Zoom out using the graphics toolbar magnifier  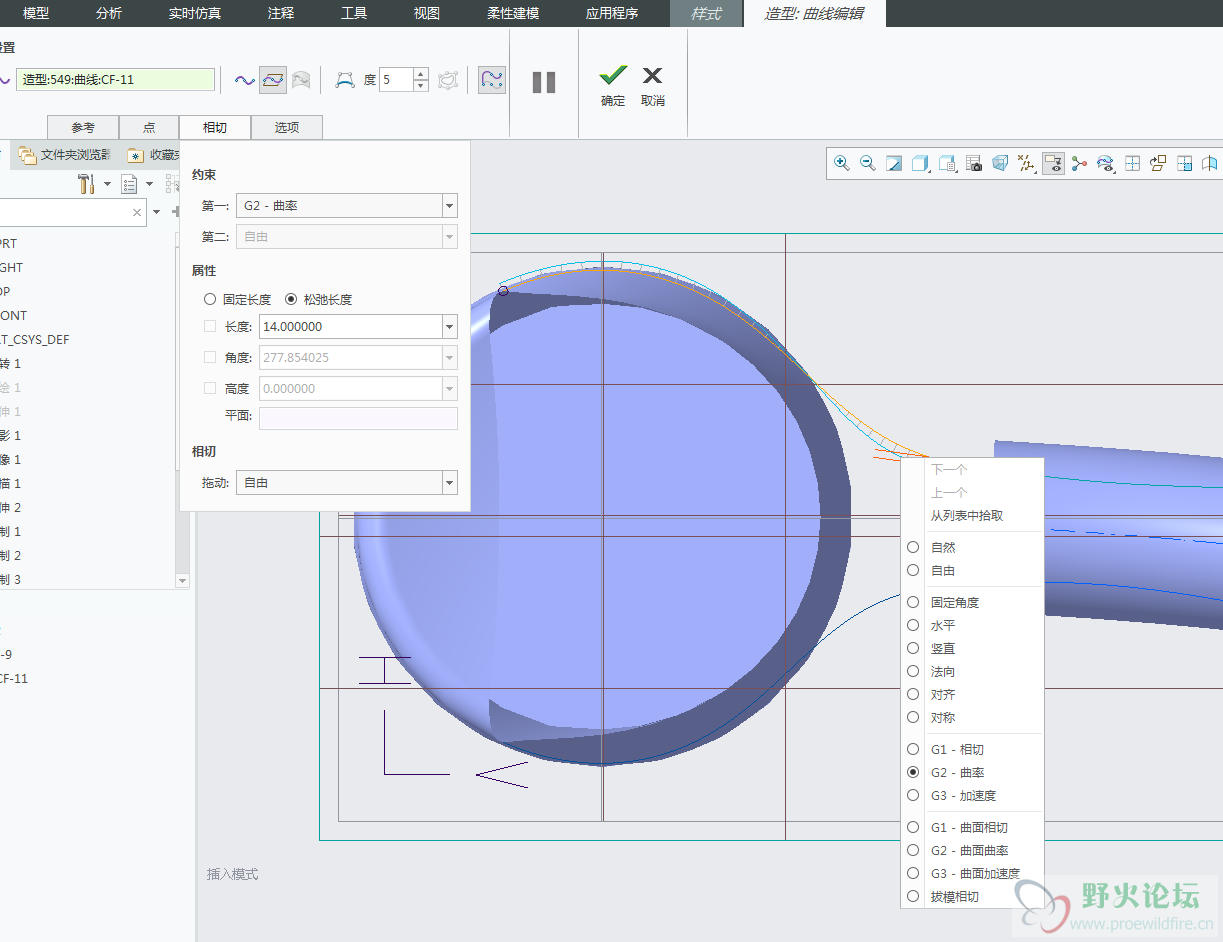point(868,163)
